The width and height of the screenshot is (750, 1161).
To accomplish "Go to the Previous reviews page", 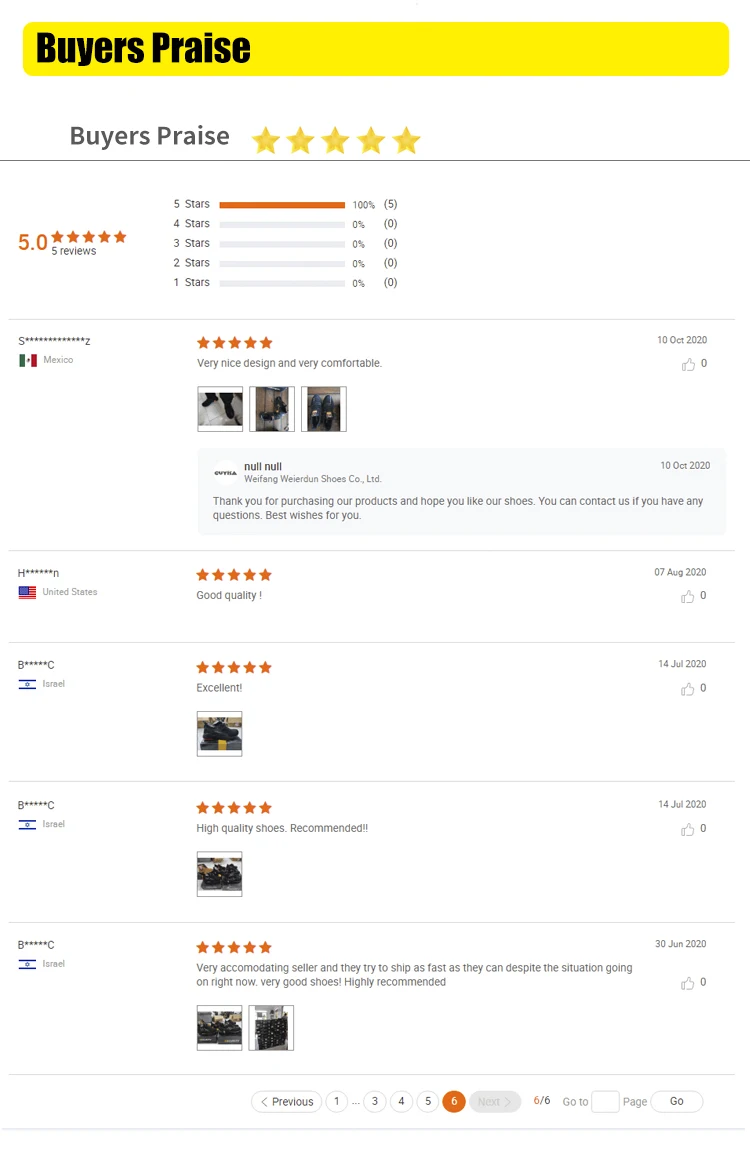I will click(287, 1102).
